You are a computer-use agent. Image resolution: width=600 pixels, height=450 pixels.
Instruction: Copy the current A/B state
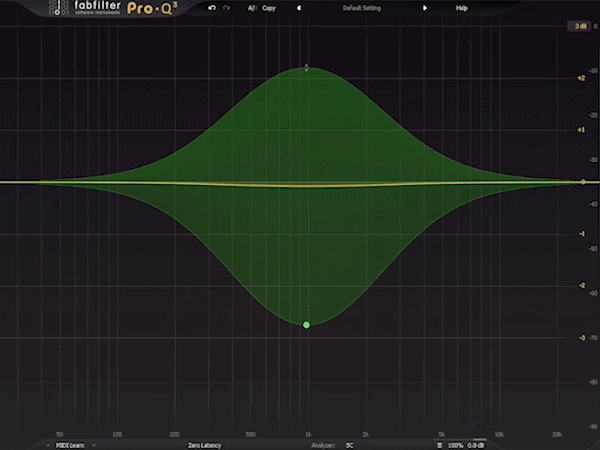point(269,8)
